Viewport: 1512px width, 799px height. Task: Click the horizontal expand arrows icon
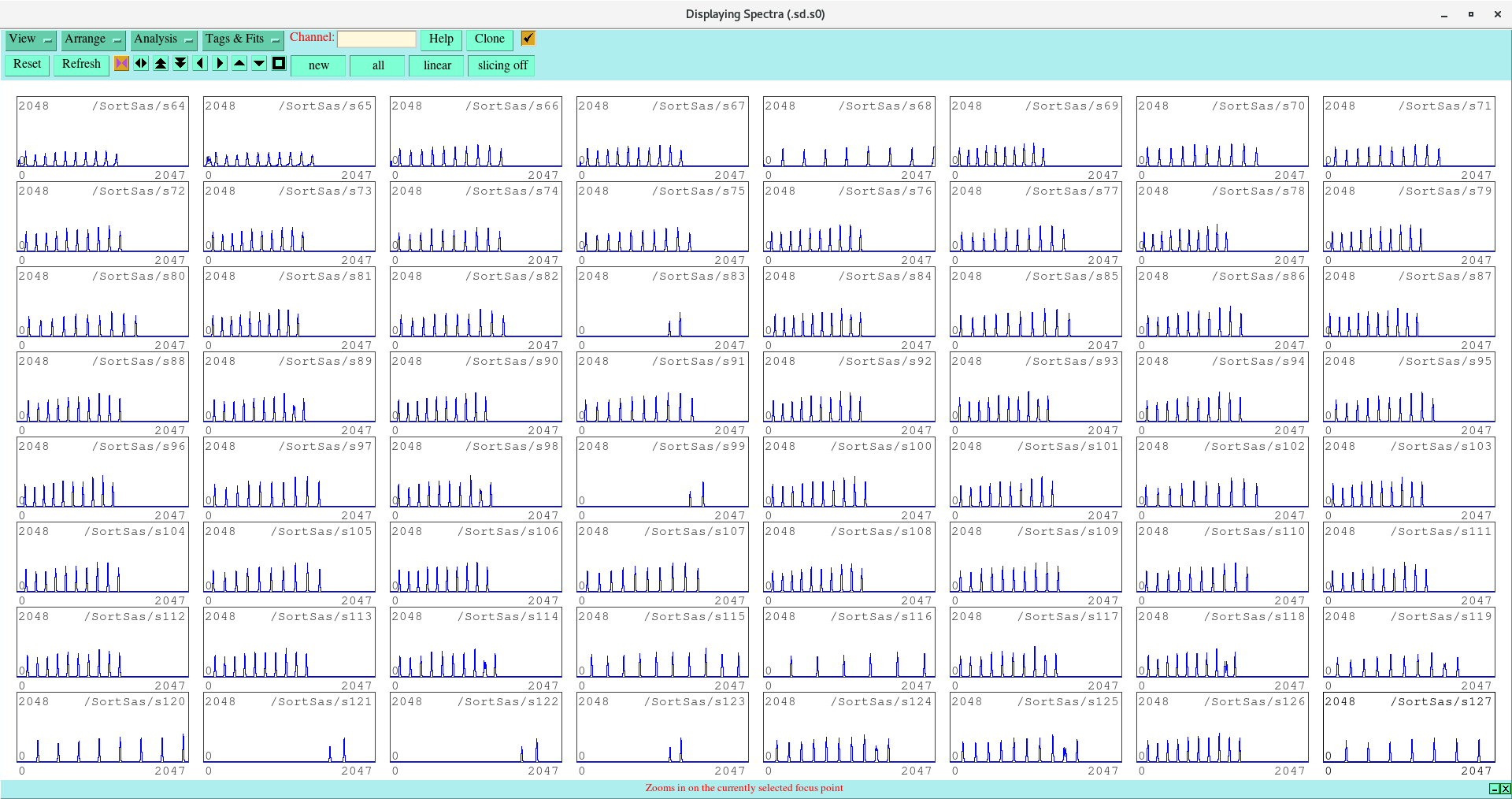(141, 64)
